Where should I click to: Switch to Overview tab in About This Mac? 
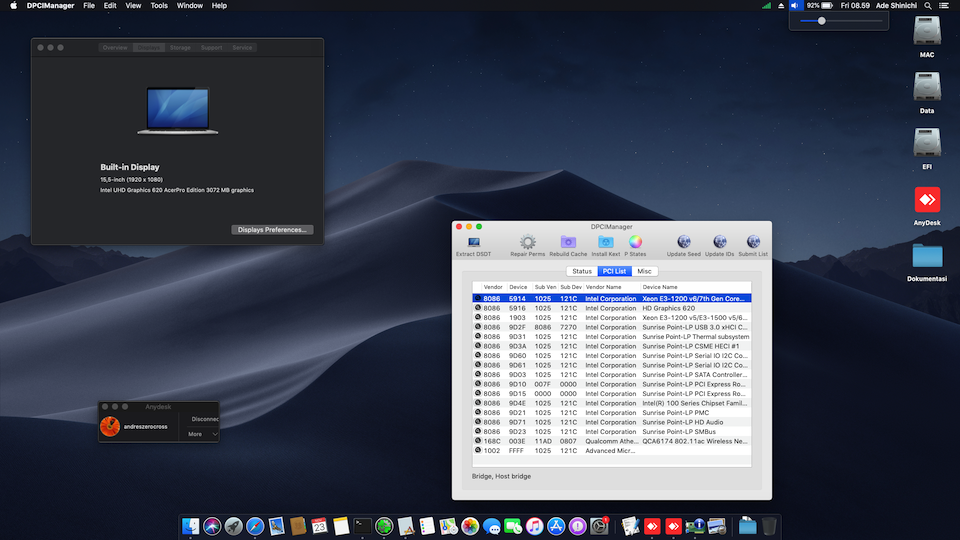[x=115, y=48]
